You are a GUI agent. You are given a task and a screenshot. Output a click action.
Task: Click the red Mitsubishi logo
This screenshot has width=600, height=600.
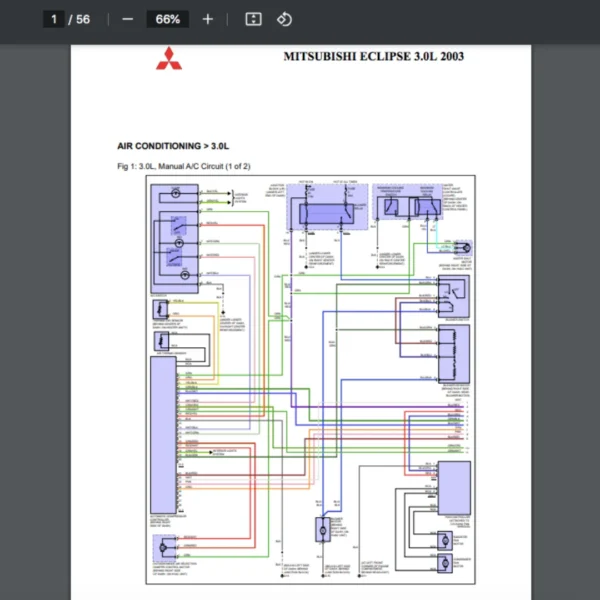(169, 58)
